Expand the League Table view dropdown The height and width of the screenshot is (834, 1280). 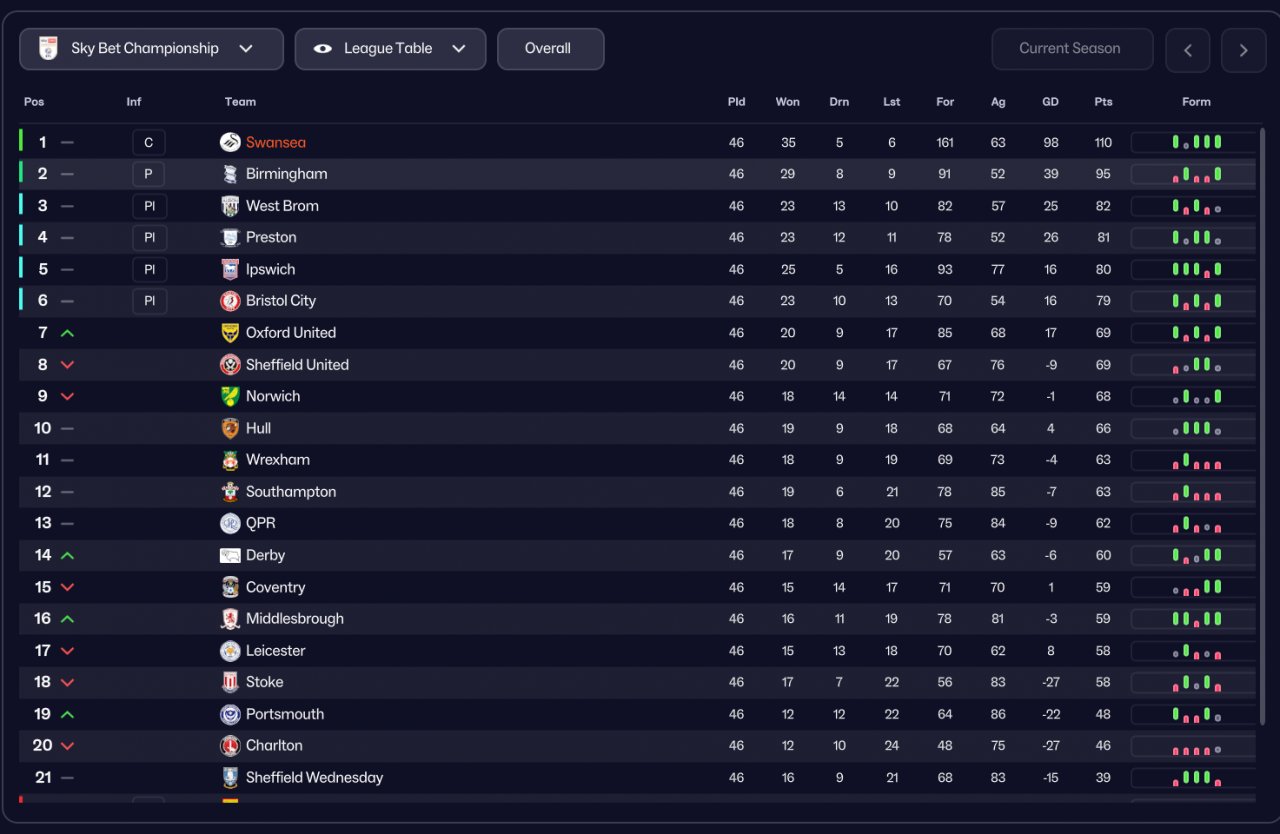pos(390,49)
